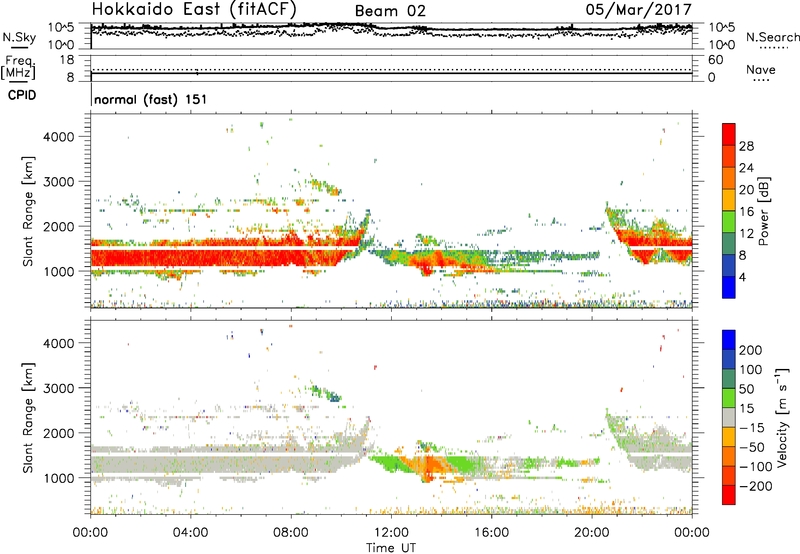Click the 'Hokkaido East (fitACF)' title
This screenshot has width=800, height=554.
click(194, 9)
